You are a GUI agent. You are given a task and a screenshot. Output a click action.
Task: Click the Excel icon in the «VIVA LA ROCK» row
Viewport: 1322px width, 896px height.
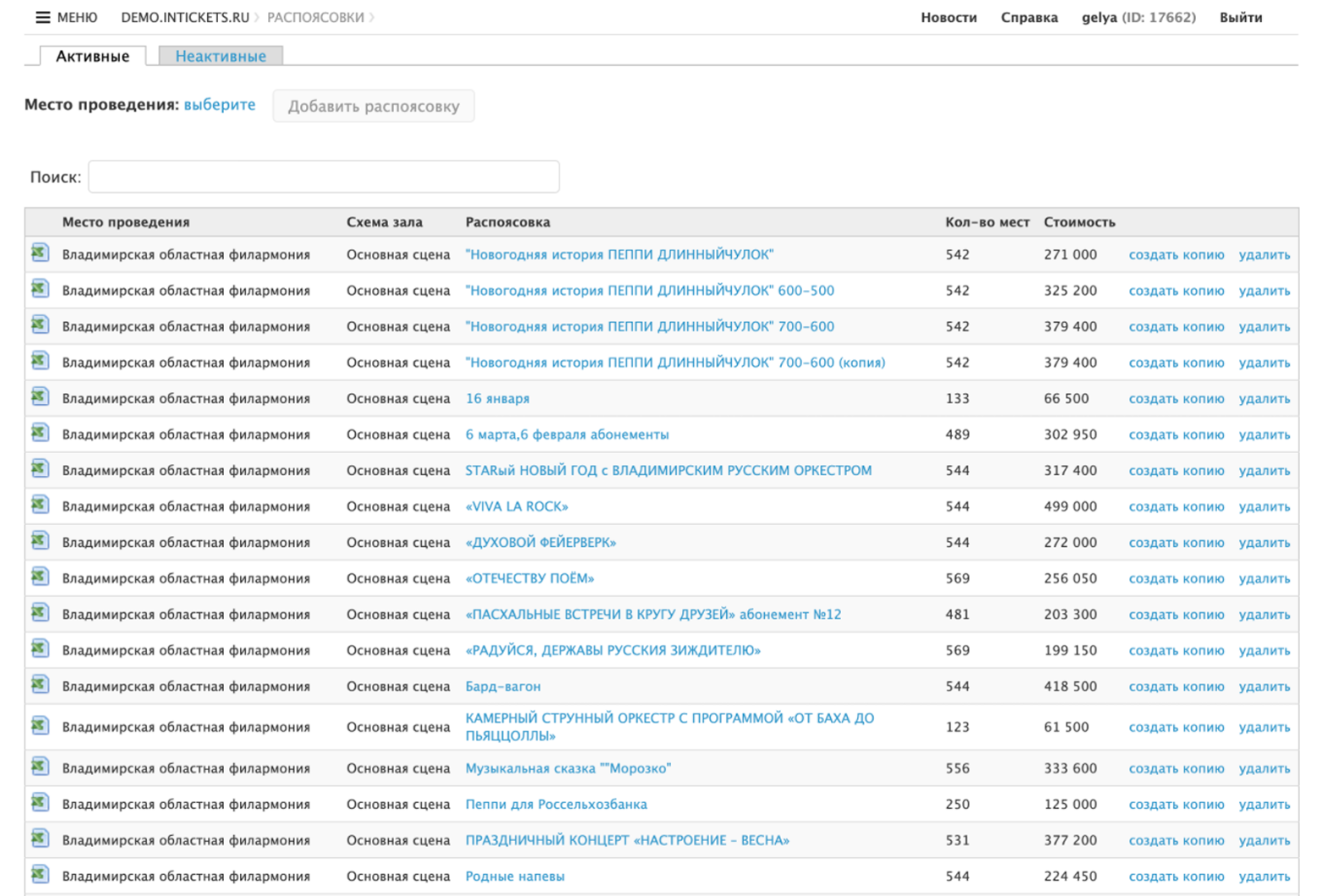click(x=40, y=505)
